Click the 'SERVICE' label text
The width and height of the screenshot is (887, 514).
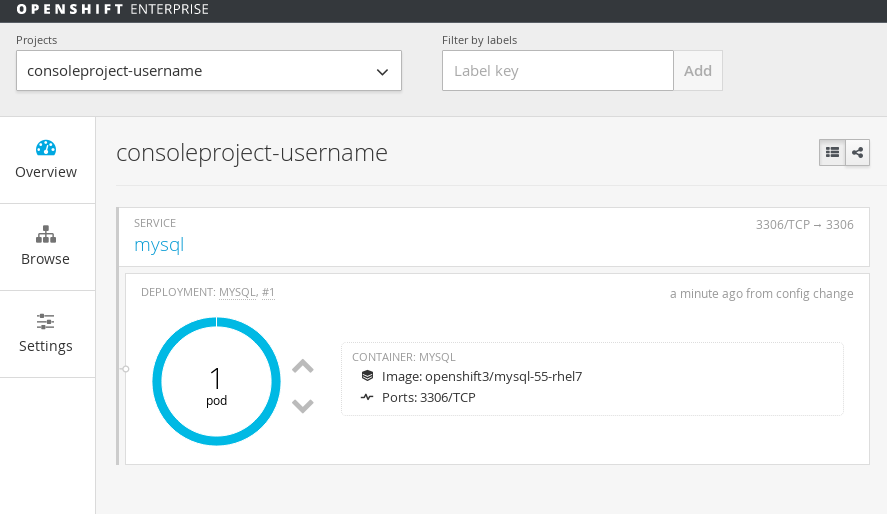(x=155, y=223)
